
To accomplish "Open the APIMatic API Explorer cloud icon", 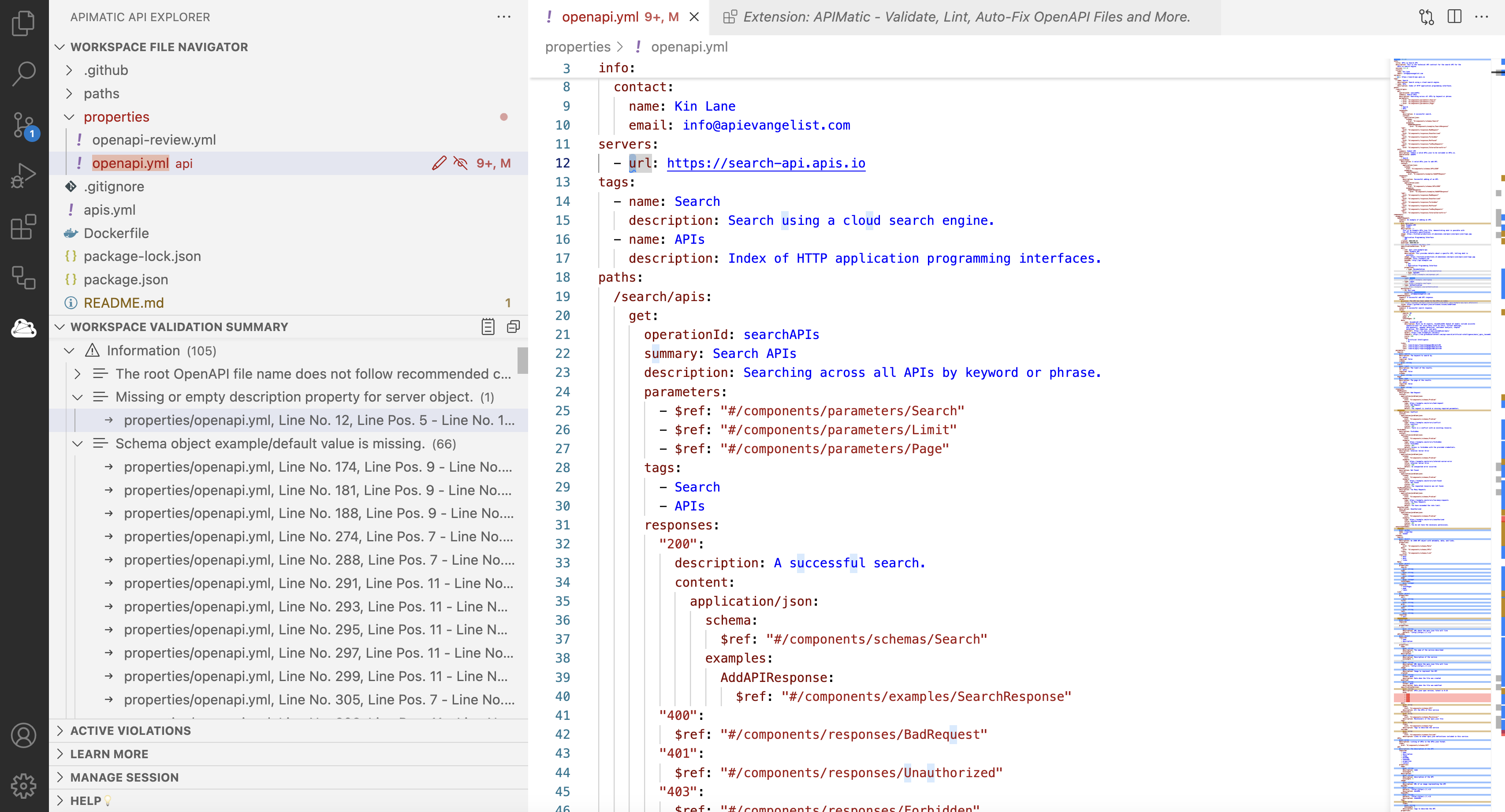I will 23,328.
